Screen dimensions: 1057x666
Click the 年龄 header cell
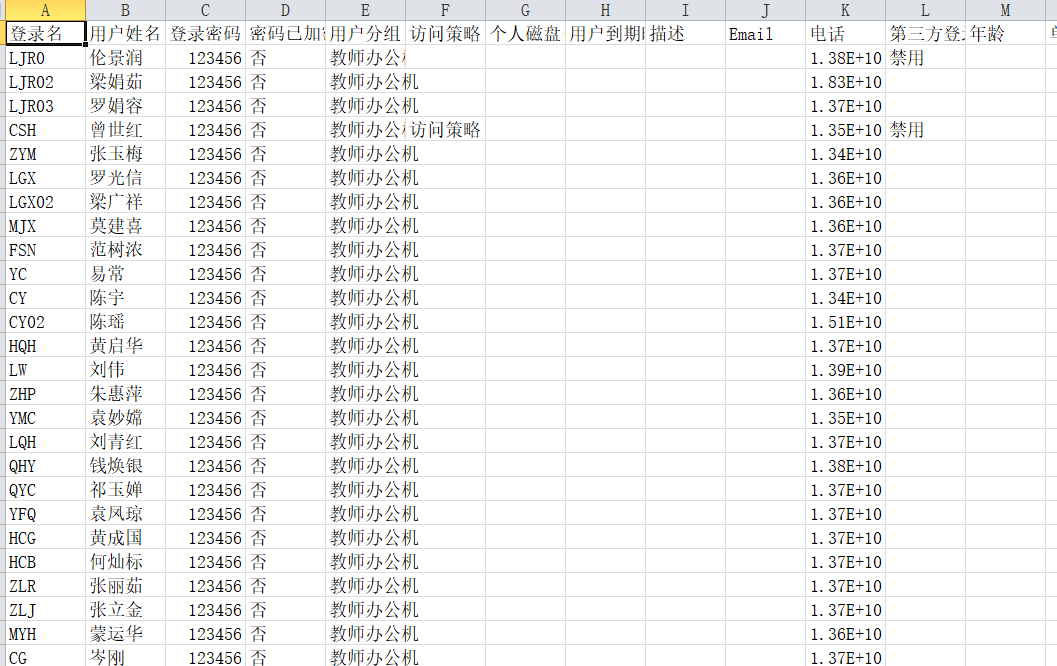pos(1005,34)
